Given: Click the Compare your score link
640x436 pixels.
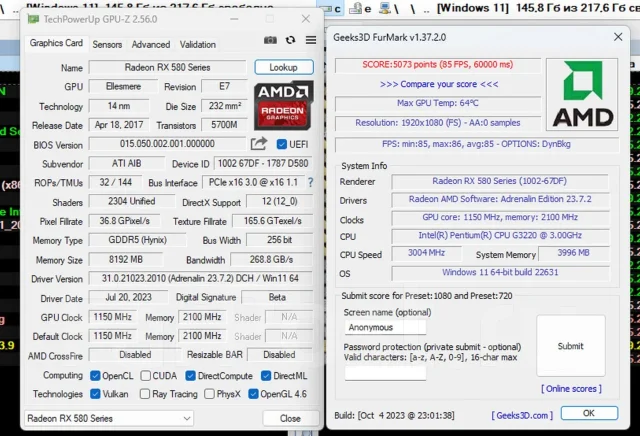Looking at the screenshot, I should click(438, 84).
